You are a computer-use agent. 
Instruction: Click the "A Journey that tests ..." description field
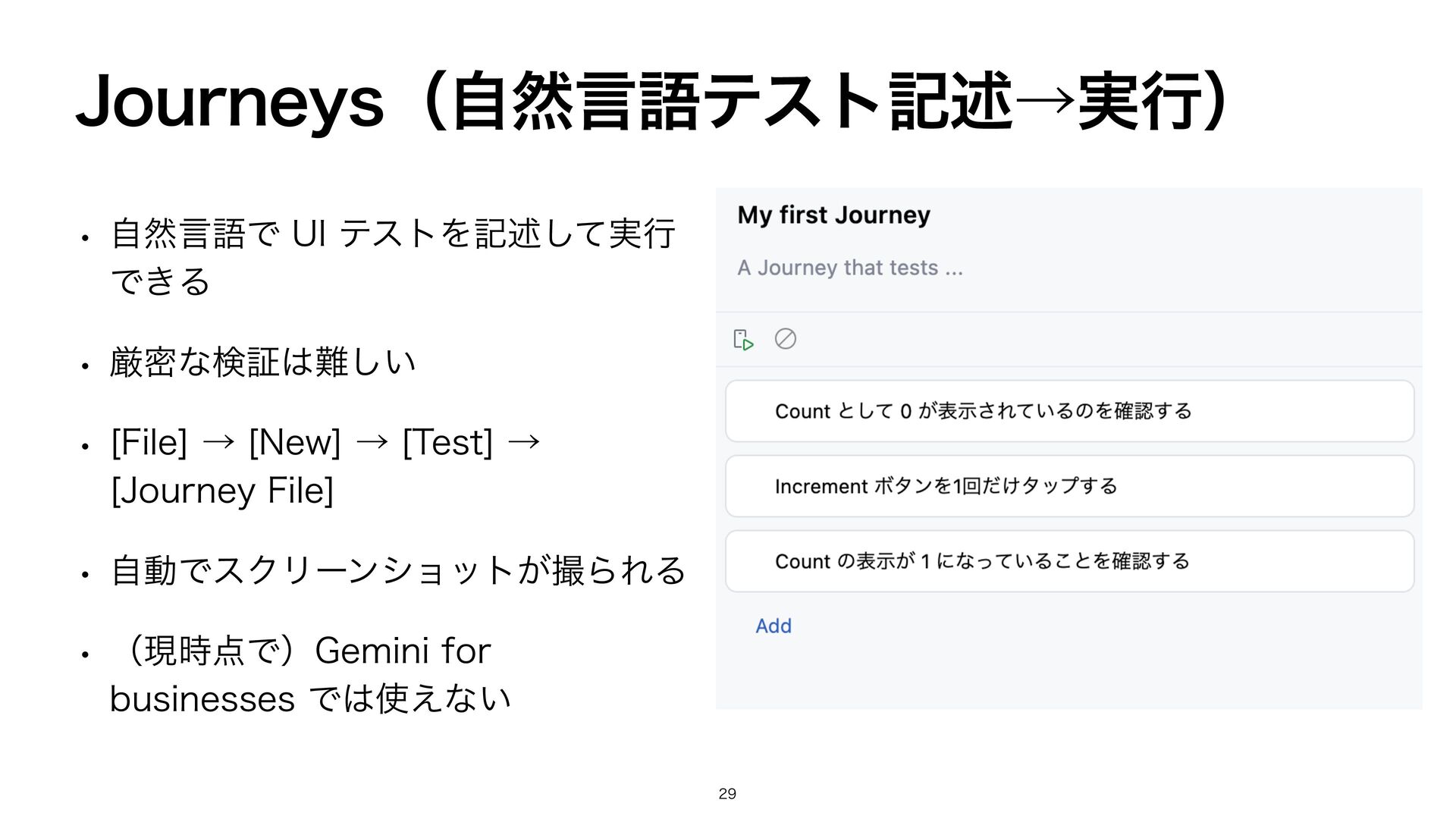[850, 268]
